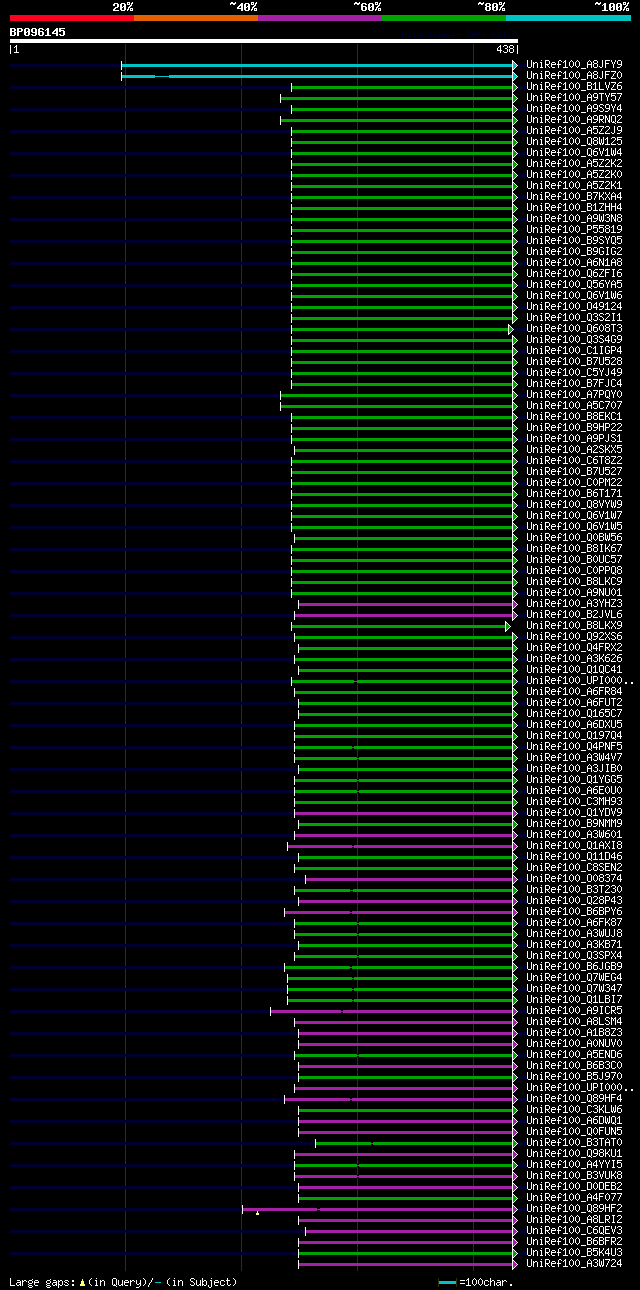Click the purple bar for UniRef100_A3YHZ3

407,604
